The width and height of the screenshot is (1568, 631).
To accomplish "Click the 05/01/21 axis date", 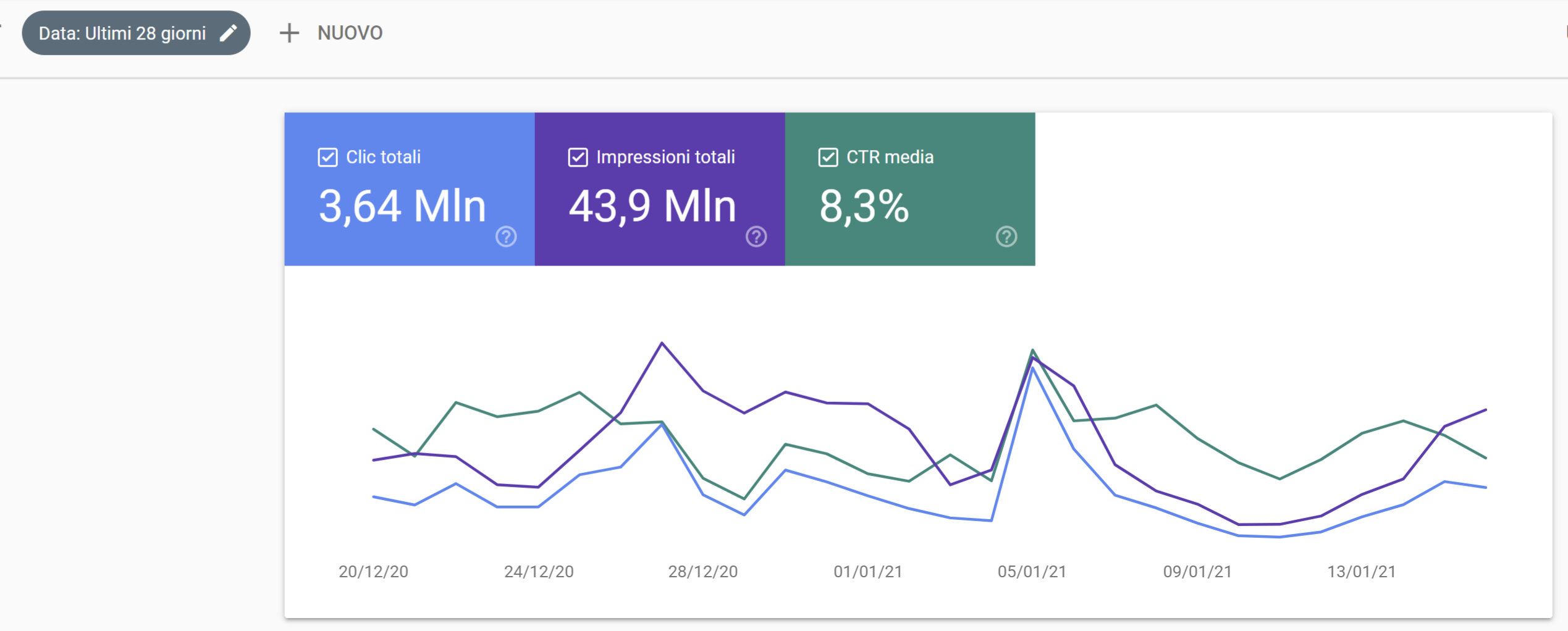I will pyautogui.click(x=1032, y=572).
